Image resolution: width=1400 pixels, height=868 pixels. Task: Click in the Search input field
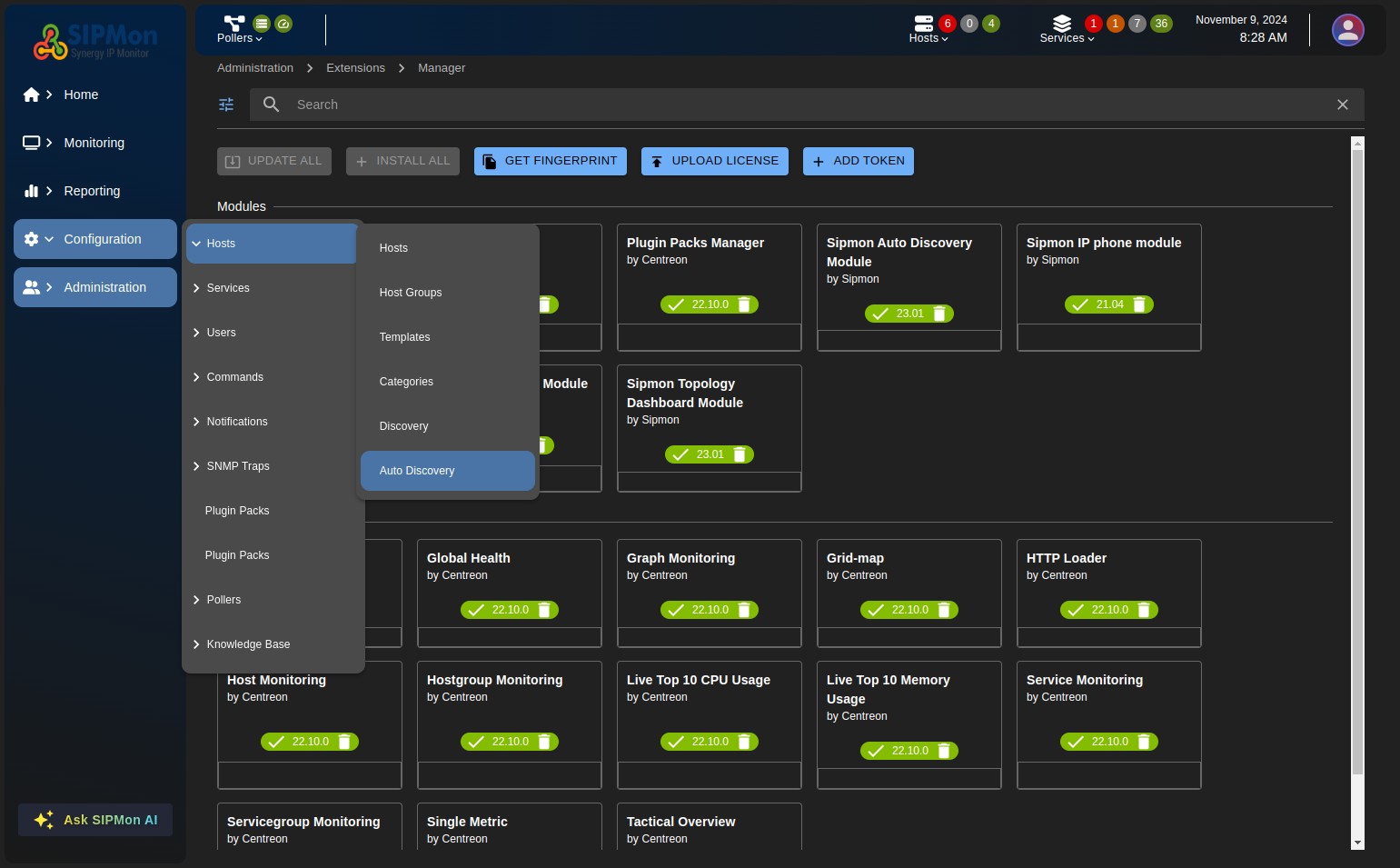click(799, 105)
